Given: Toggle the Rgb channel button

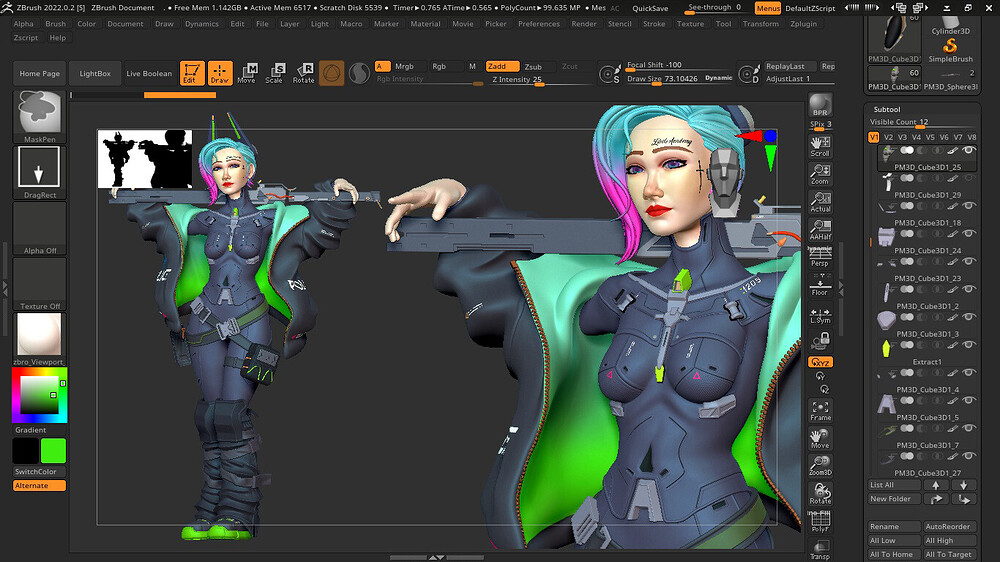Looking at the screenshot, I should click(444, 66).
